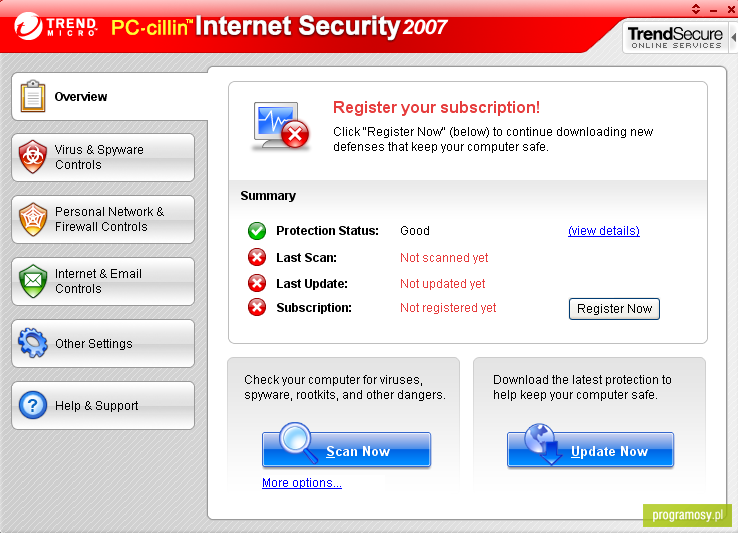The image size is (738, 533).
Task: Click the red X beside Subscription
Action: pyautogui.click(x=257, y=307)
